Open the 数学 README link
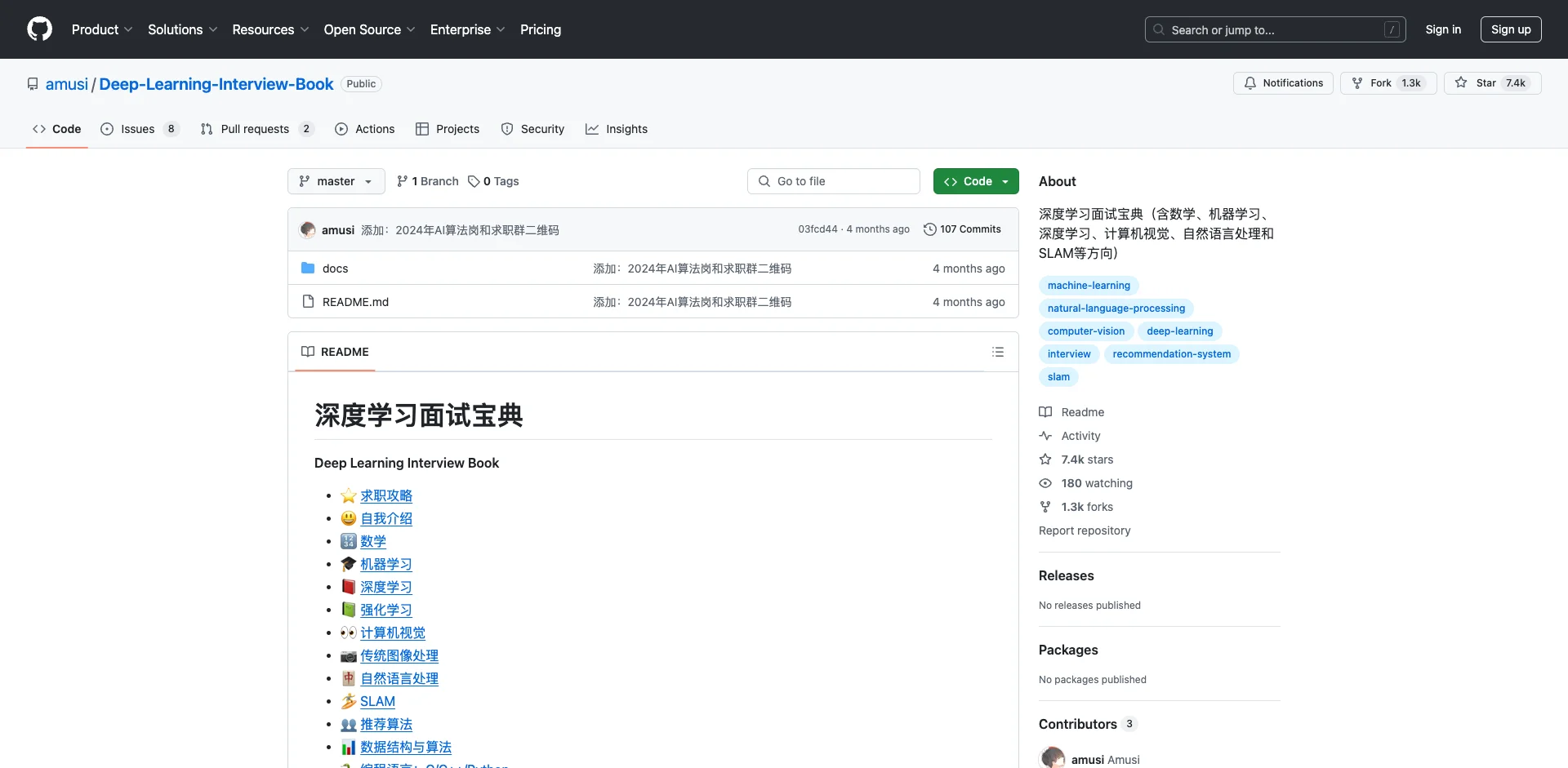Viewport: 1568px width, 768px height. pyautogui.click(x=373, y=541)
